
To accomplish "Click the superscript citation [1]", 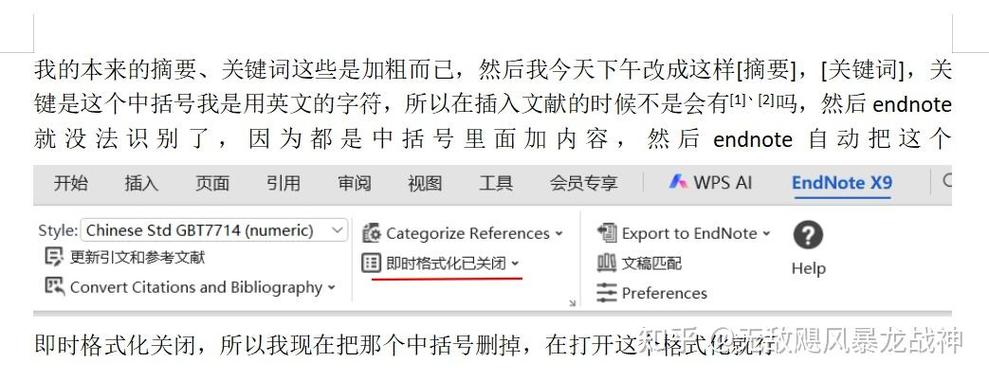I will pos(738,99).
